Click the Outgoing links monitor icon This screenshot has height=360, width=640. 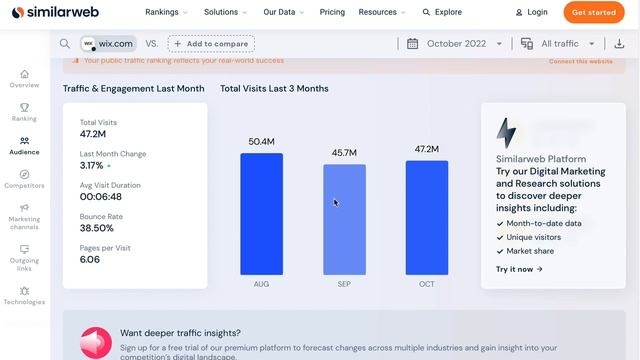coord(24,249)
